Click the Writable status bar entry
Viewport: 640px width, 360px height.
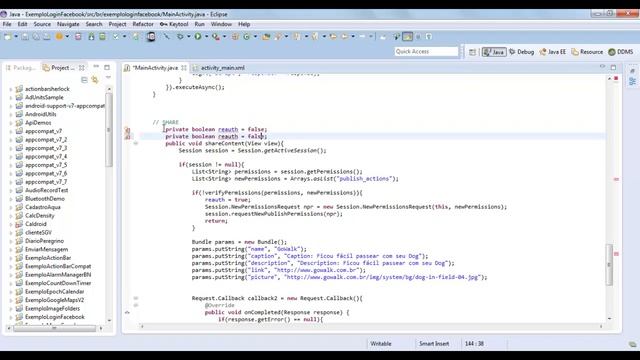pos(380,344)
